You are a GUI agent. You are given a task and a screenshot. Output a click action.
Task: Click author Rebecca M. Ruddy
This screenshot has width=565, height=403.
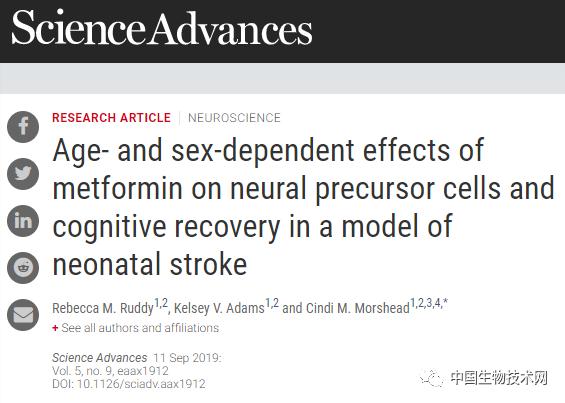[x=103, y=308]
